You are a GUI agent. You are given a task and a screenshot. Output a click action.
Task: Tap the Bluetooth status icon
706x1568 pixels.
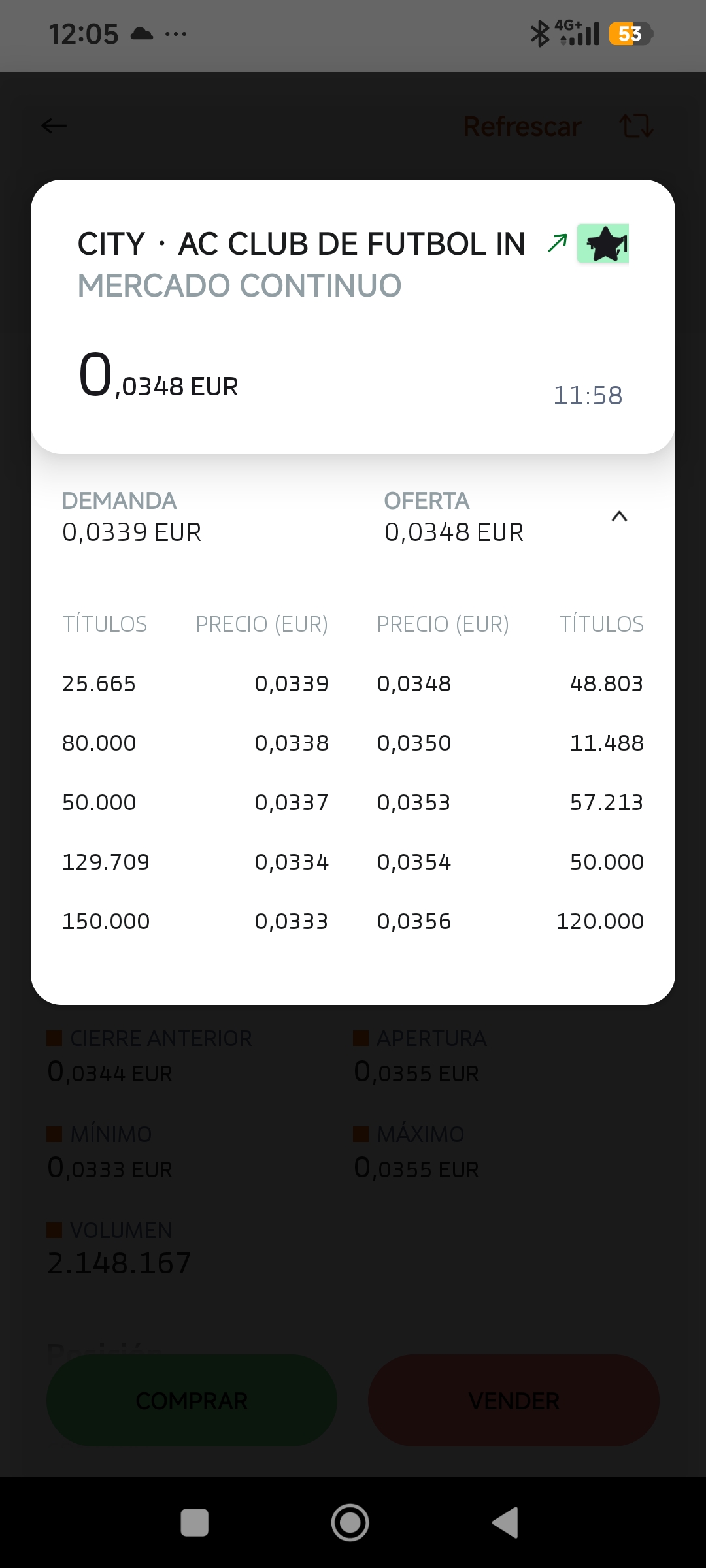539,34
